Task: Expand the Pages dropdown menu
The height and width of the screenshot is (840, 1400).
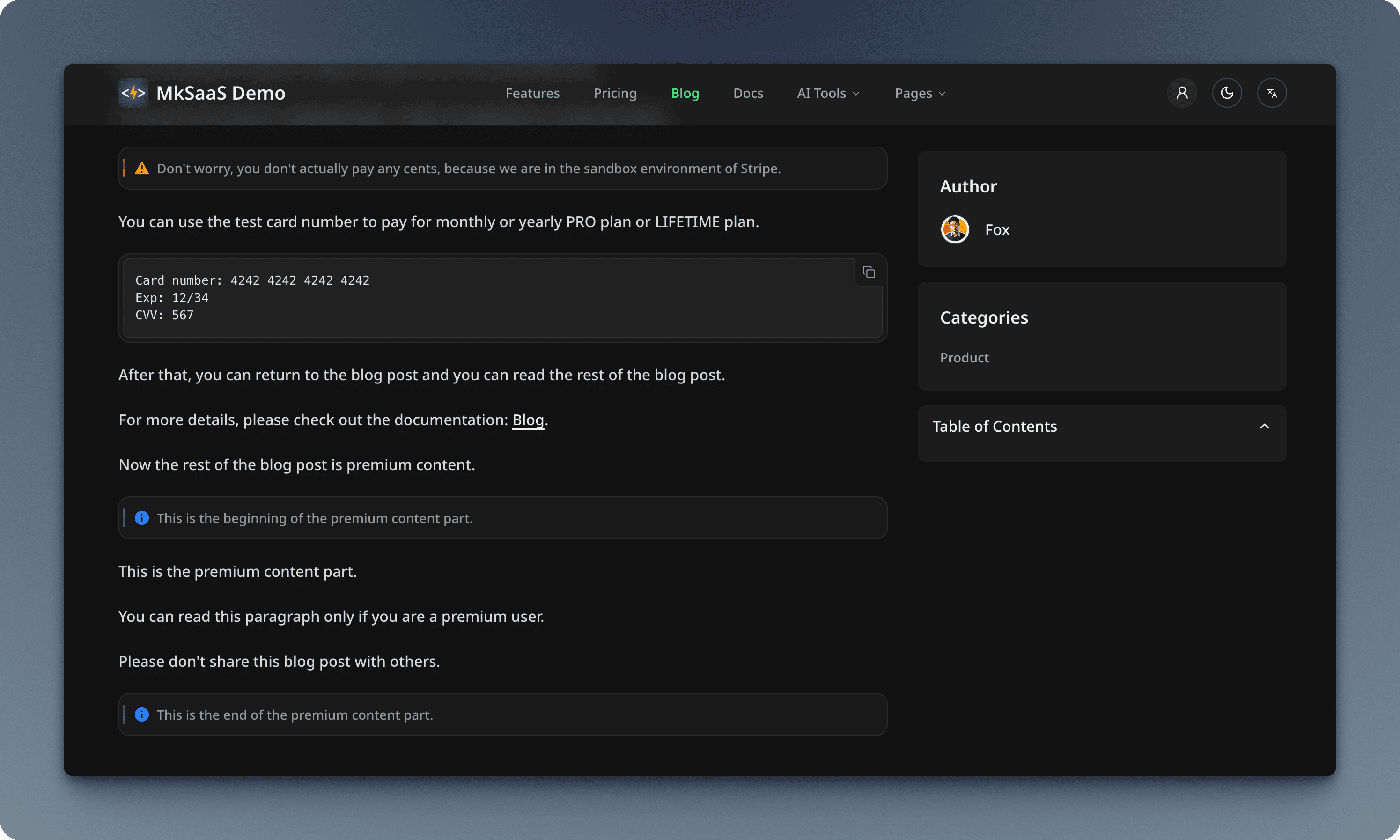Action: click(920, 93)
